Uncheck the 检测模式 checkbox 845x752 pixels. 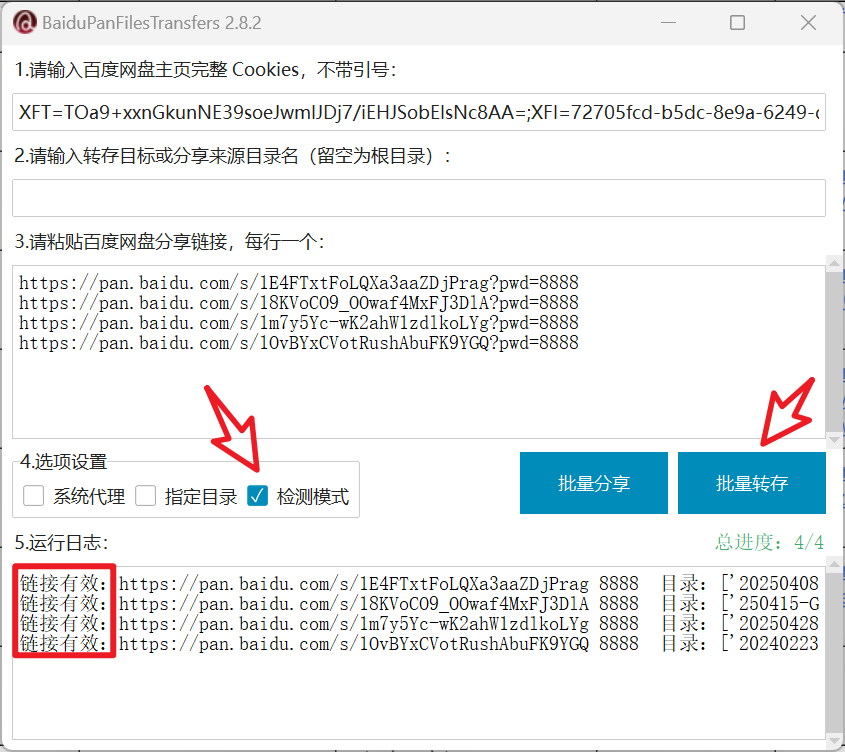point(258,496)
